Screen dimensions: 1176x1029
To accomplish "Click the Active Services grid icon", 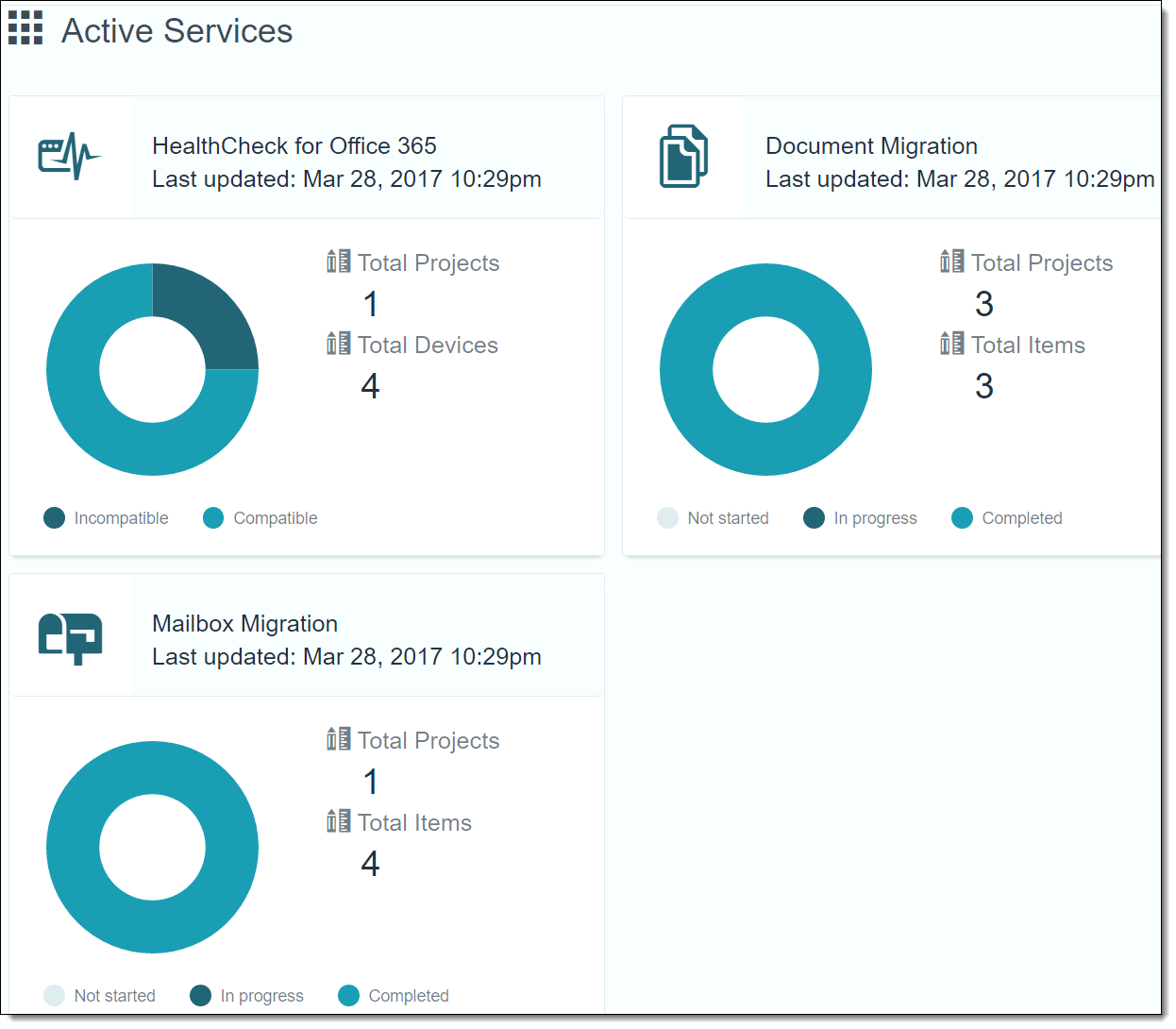I will [x=25, y=29].
